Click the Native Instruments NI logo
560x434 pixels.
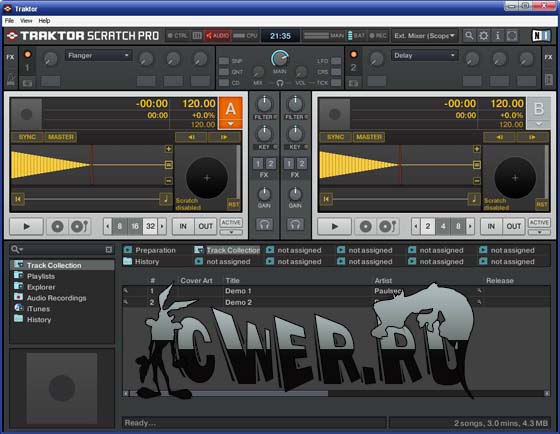(541, 36)
